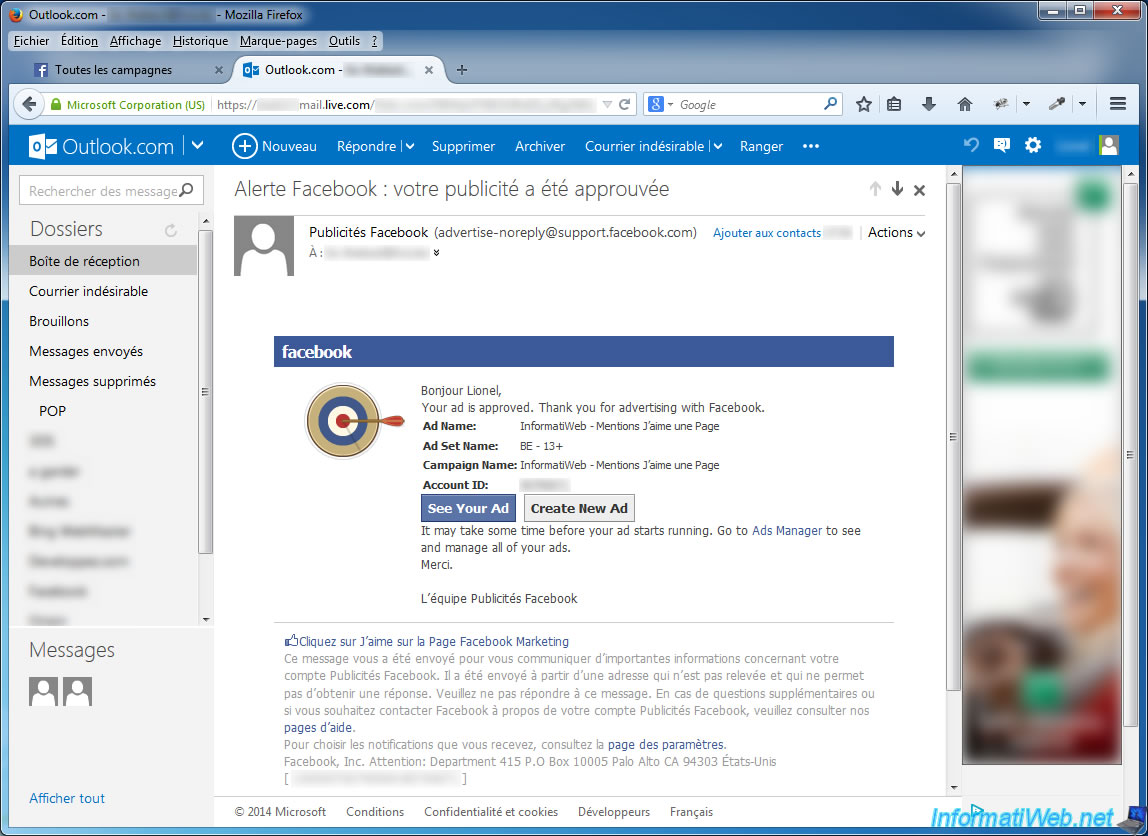The width and height of the screenshot is (1148, 836).
Task: Open Outlook settings gear
Action: coord(1032,146)
